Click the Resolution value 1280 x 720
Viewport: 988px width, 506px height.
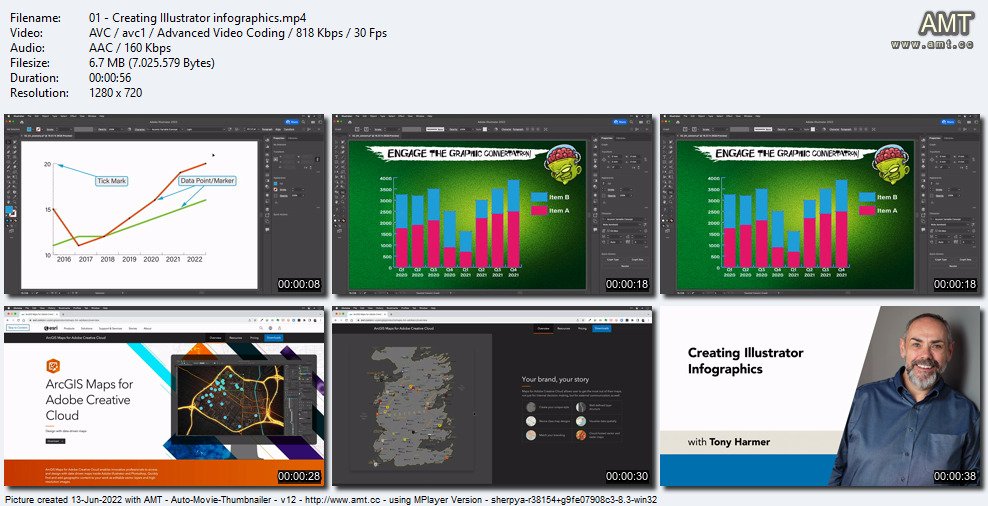pyautogui.click(x=116, y=93)
